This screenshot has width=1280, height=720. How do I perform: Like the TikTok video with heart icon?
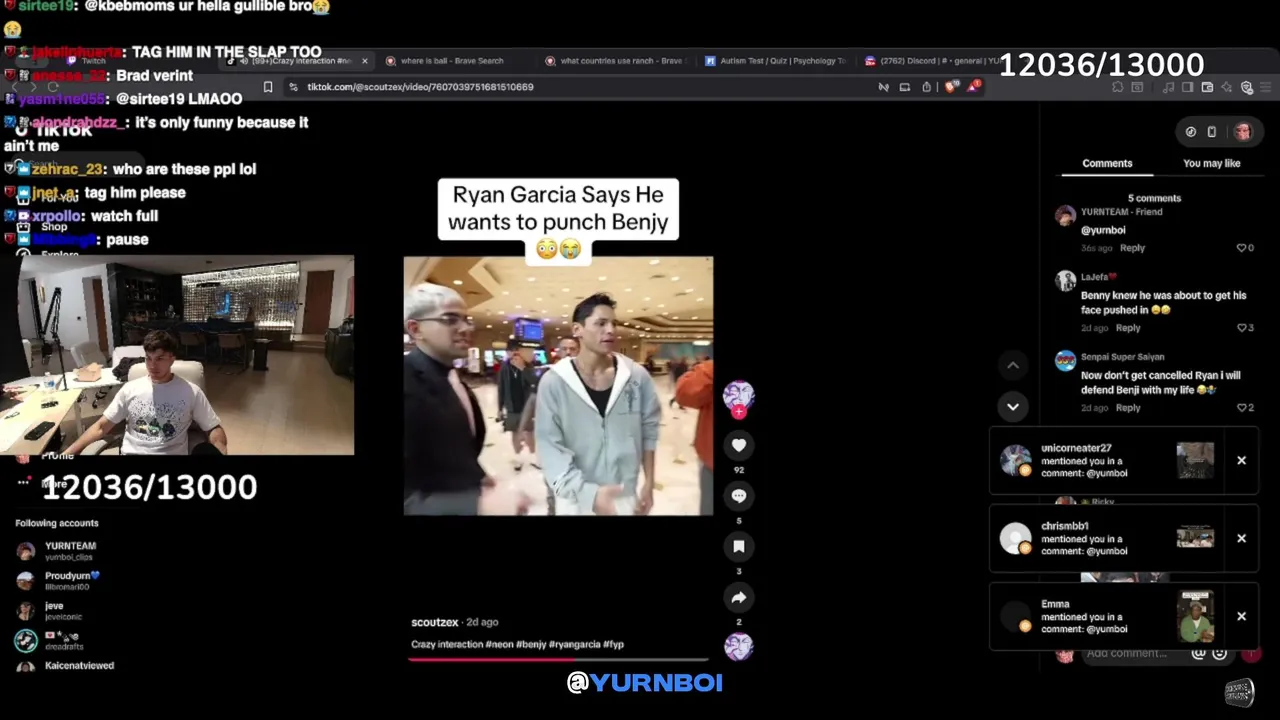pyautogui.click(x=738, y=445)
